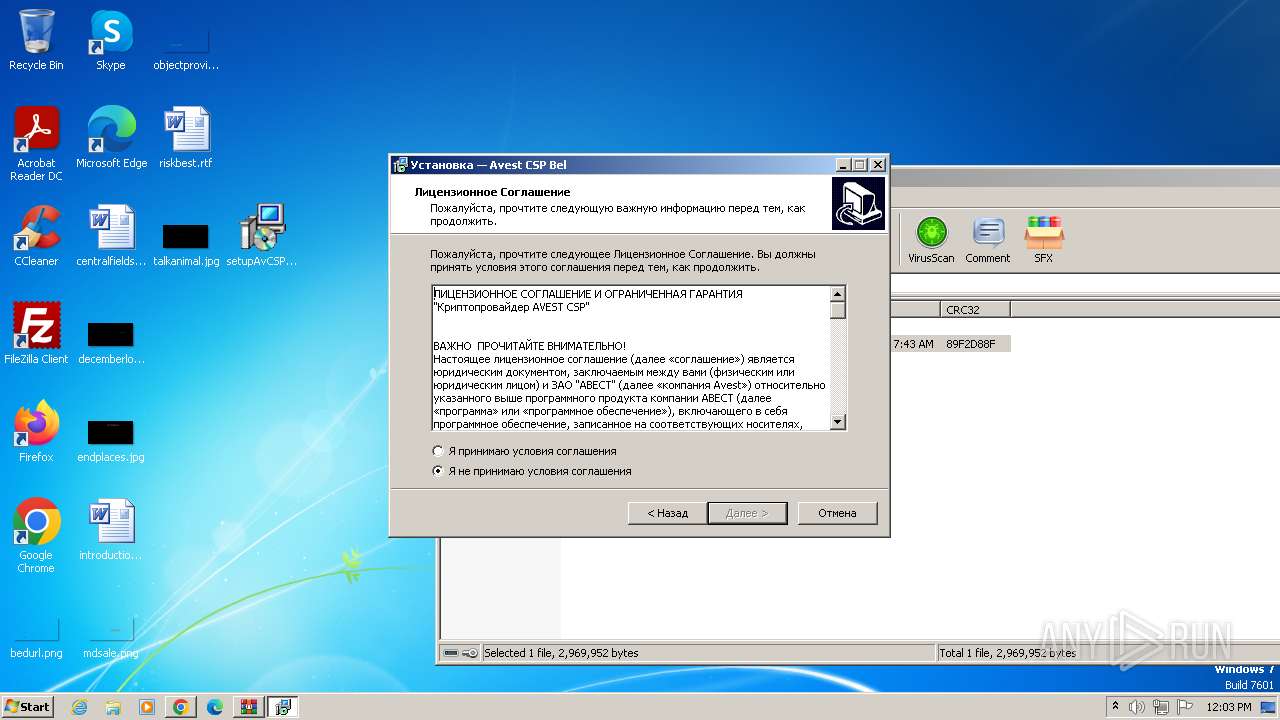Switch to WinRAR window via taskbar
The width and height of the screenshot is (1280, 720).
pyautogui.click(x=248, y=707)
